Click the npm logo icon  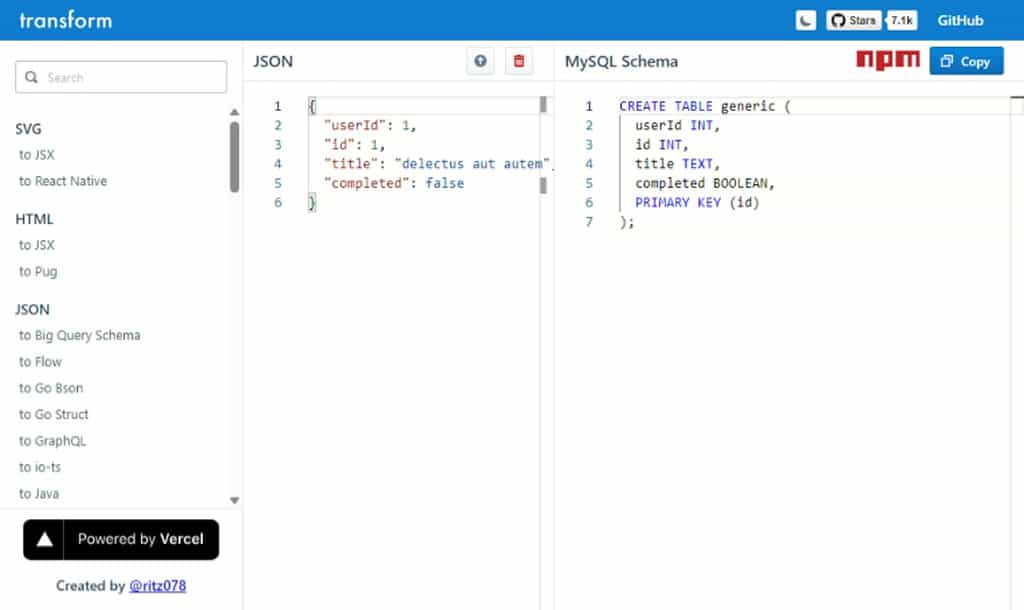pyautogui.click(x=887, y=60)
